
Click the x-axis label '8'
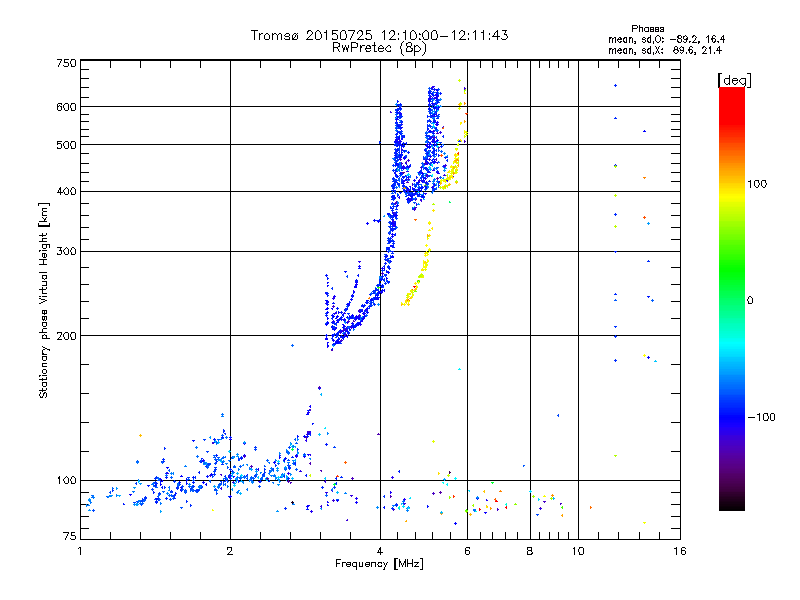pos(530,551)
